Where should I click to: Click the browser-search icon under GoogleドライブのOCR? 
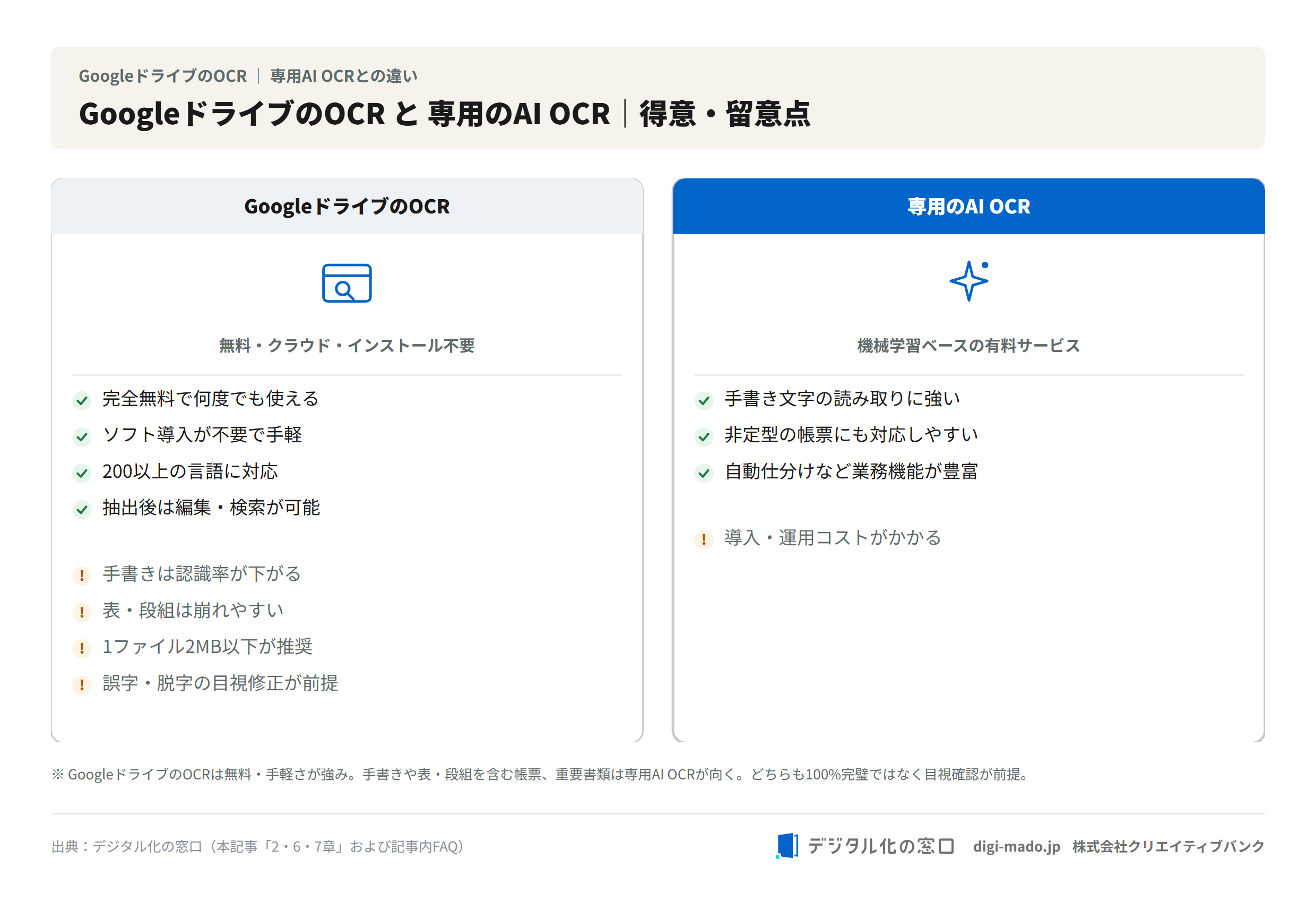pos(347,283)
